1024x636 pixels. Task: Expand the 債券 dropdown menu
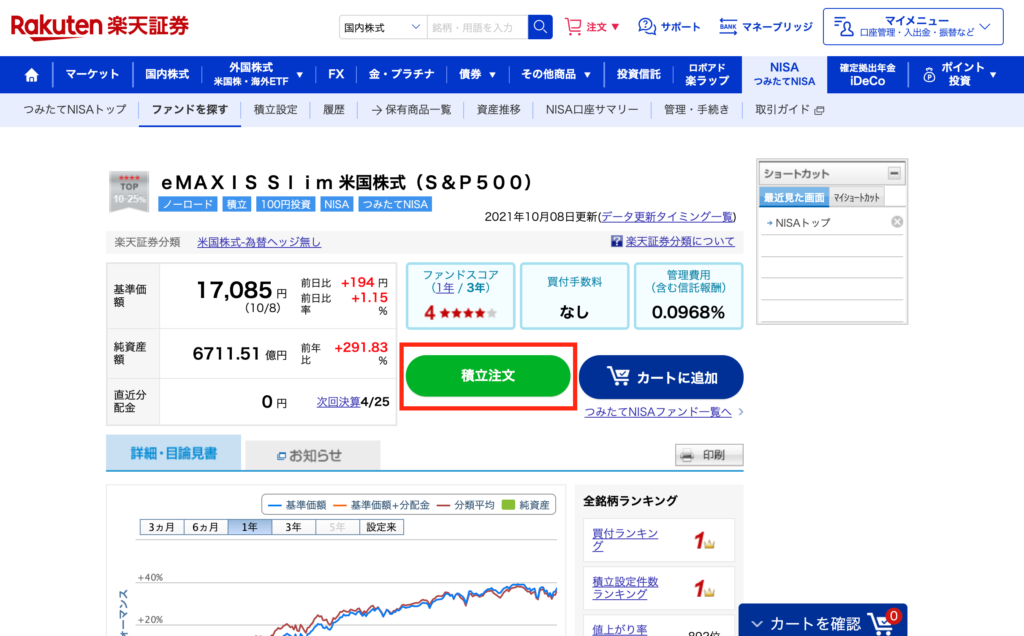(477, 74)
